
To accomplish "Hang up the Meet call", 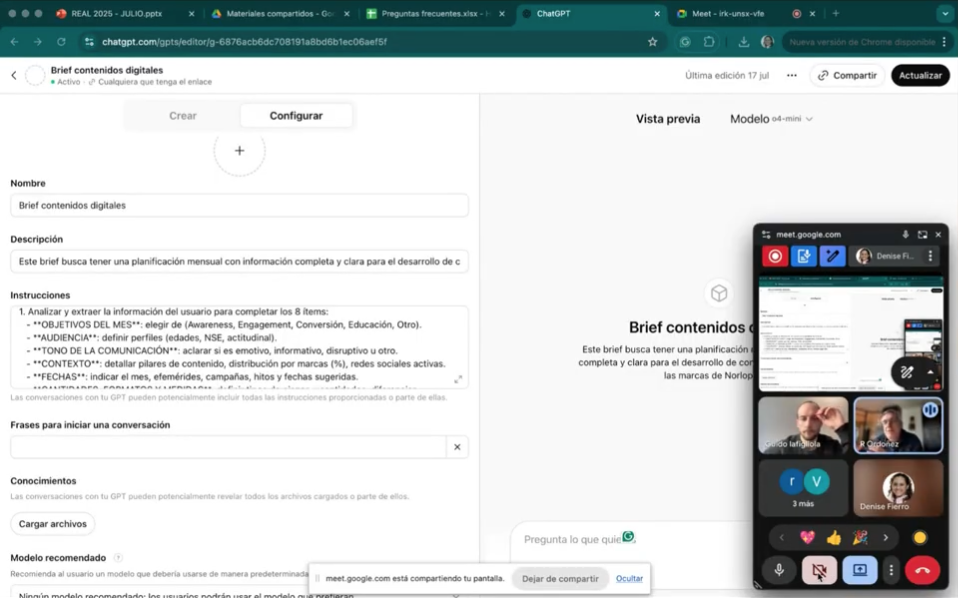I will [x=922, y=570].
